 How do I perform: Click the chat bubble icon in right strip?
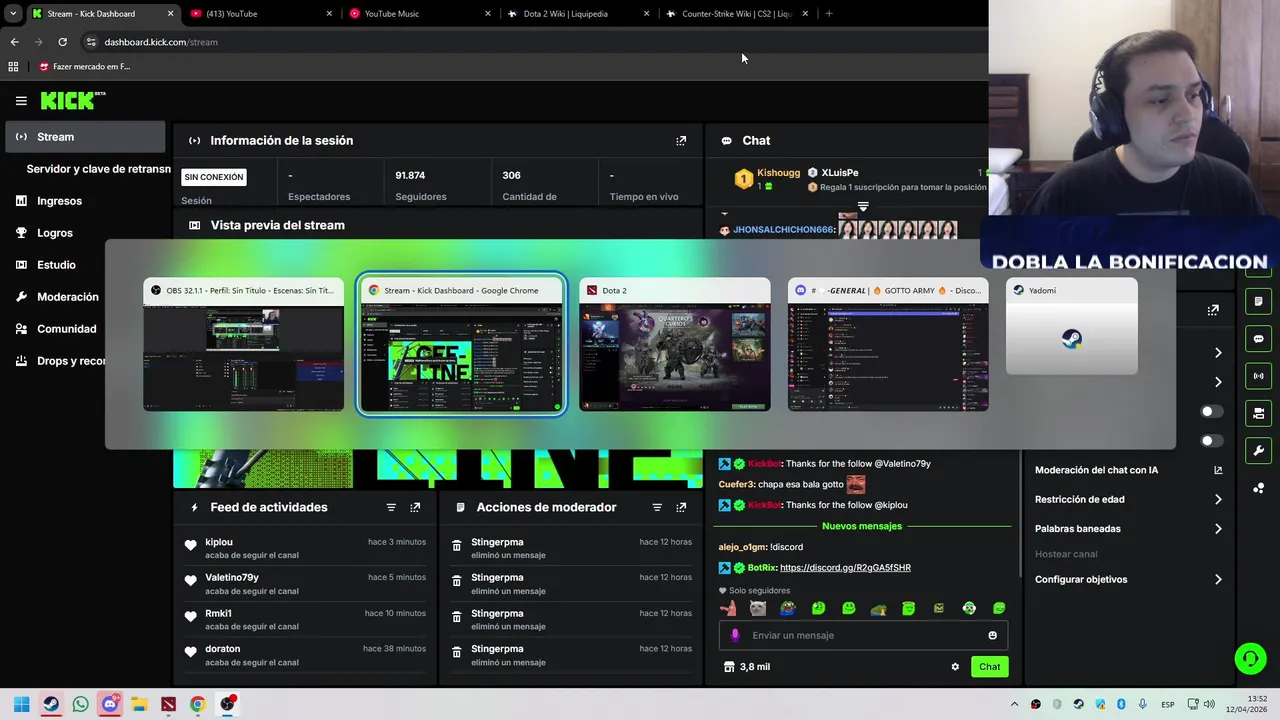(1258, 339)
